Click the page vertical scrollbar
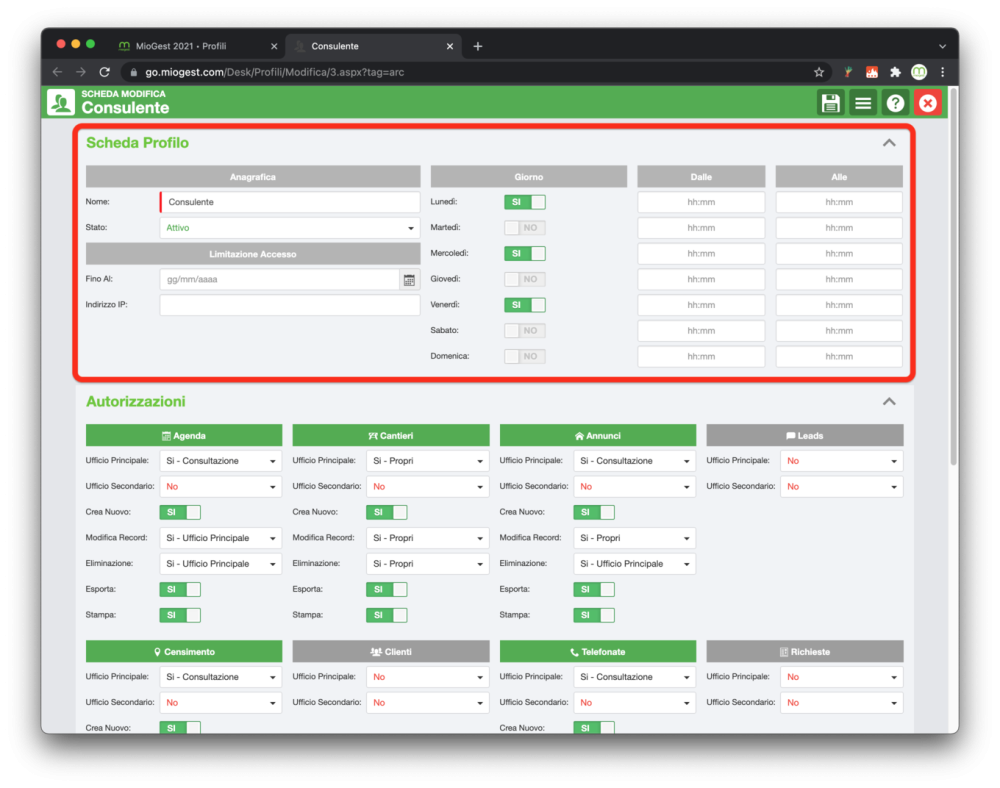Image resolution: width=1000 pixels, height=788 pixels. coord(953,277)
